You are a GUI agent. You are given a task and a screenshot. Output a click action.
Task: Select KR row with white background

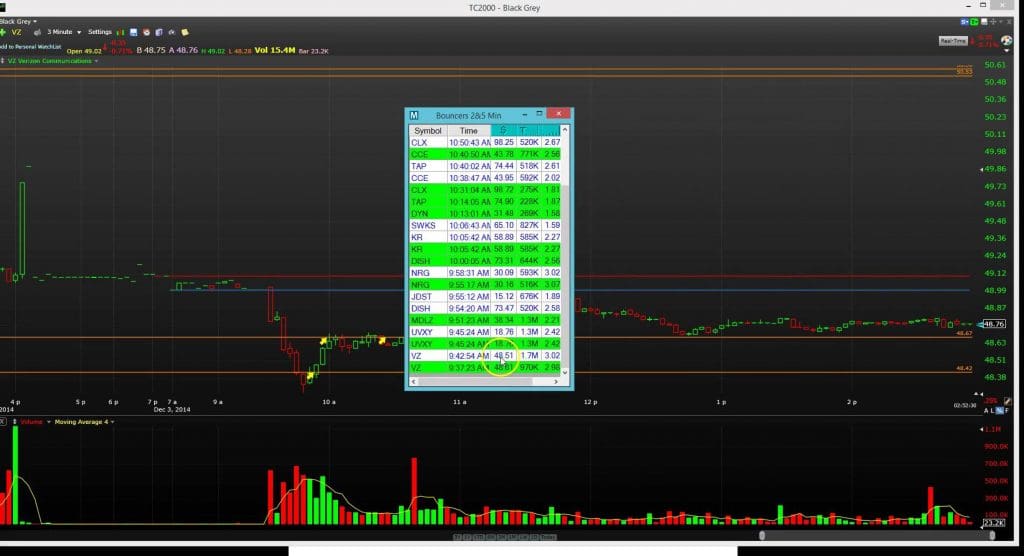click(x=485, y=237)
